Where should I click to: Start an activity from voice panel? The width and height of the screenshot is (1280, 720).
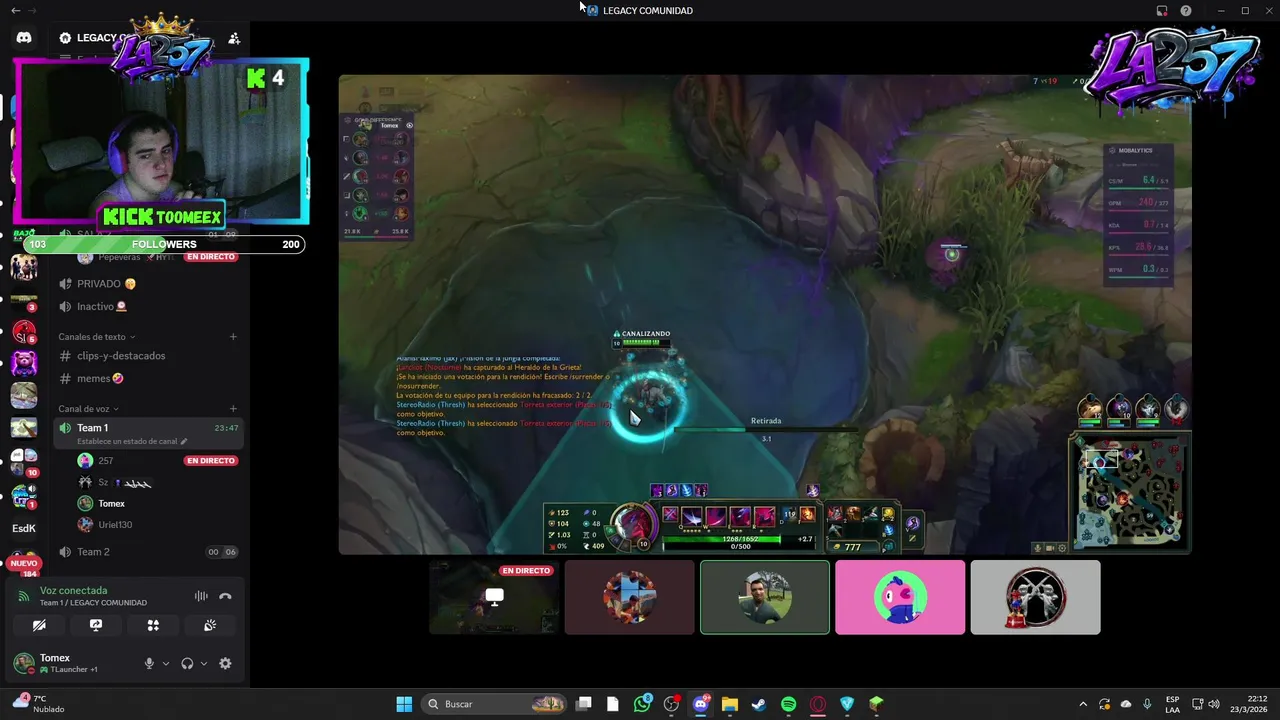coord(153,625)
